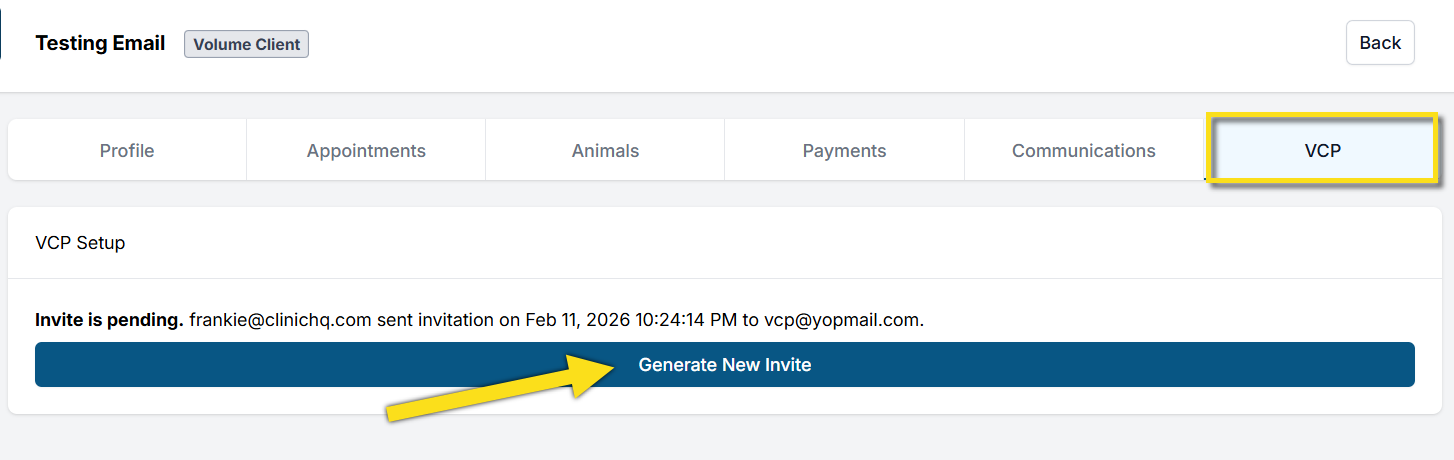The image size is (1454, 460).
Task: Switch to the Appointments tab
Action: coord(366,151)
